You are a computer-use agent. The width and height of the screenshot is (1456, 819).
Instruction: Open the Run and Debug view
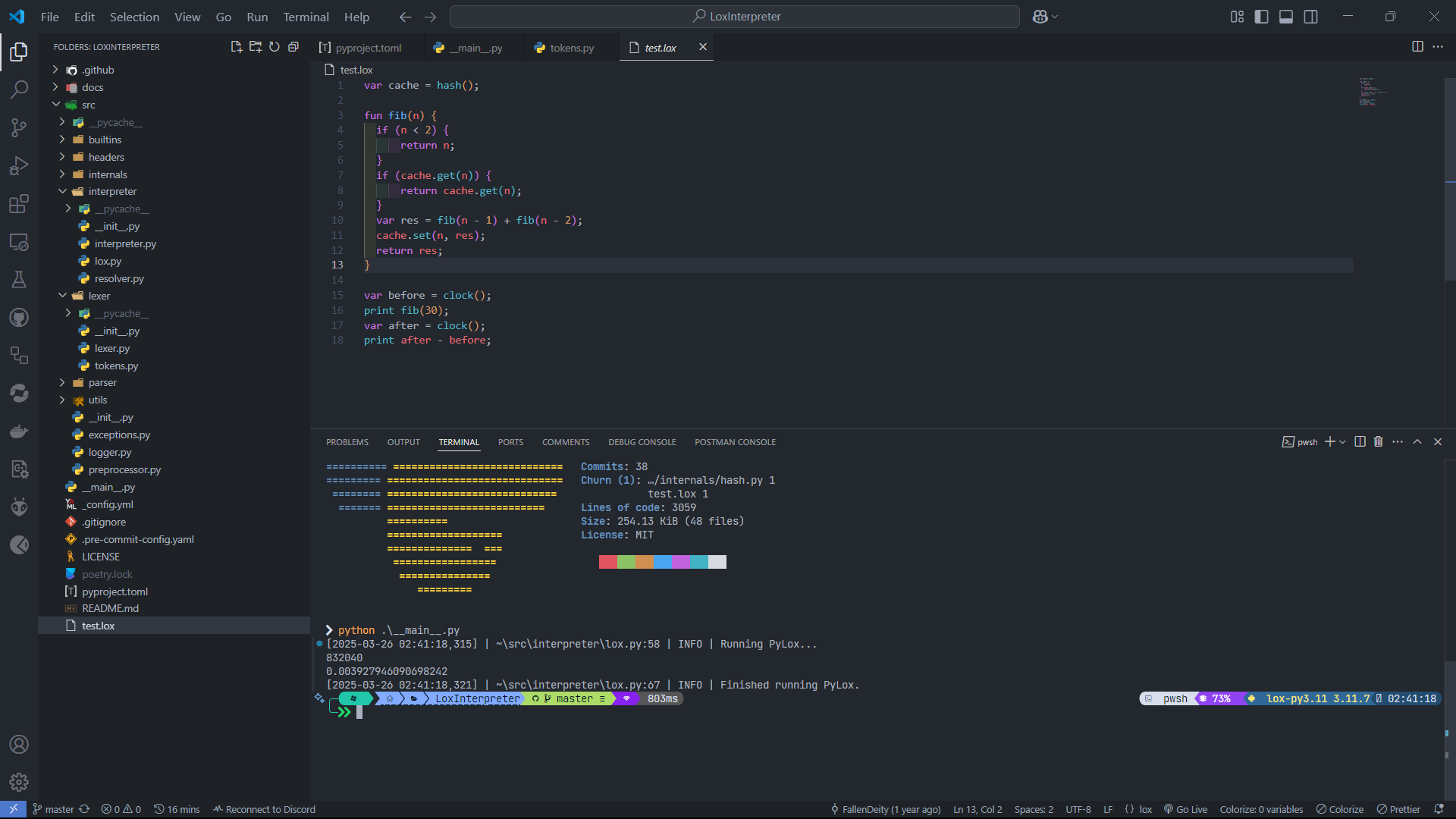pyautogui.click(x=19, y=165)
